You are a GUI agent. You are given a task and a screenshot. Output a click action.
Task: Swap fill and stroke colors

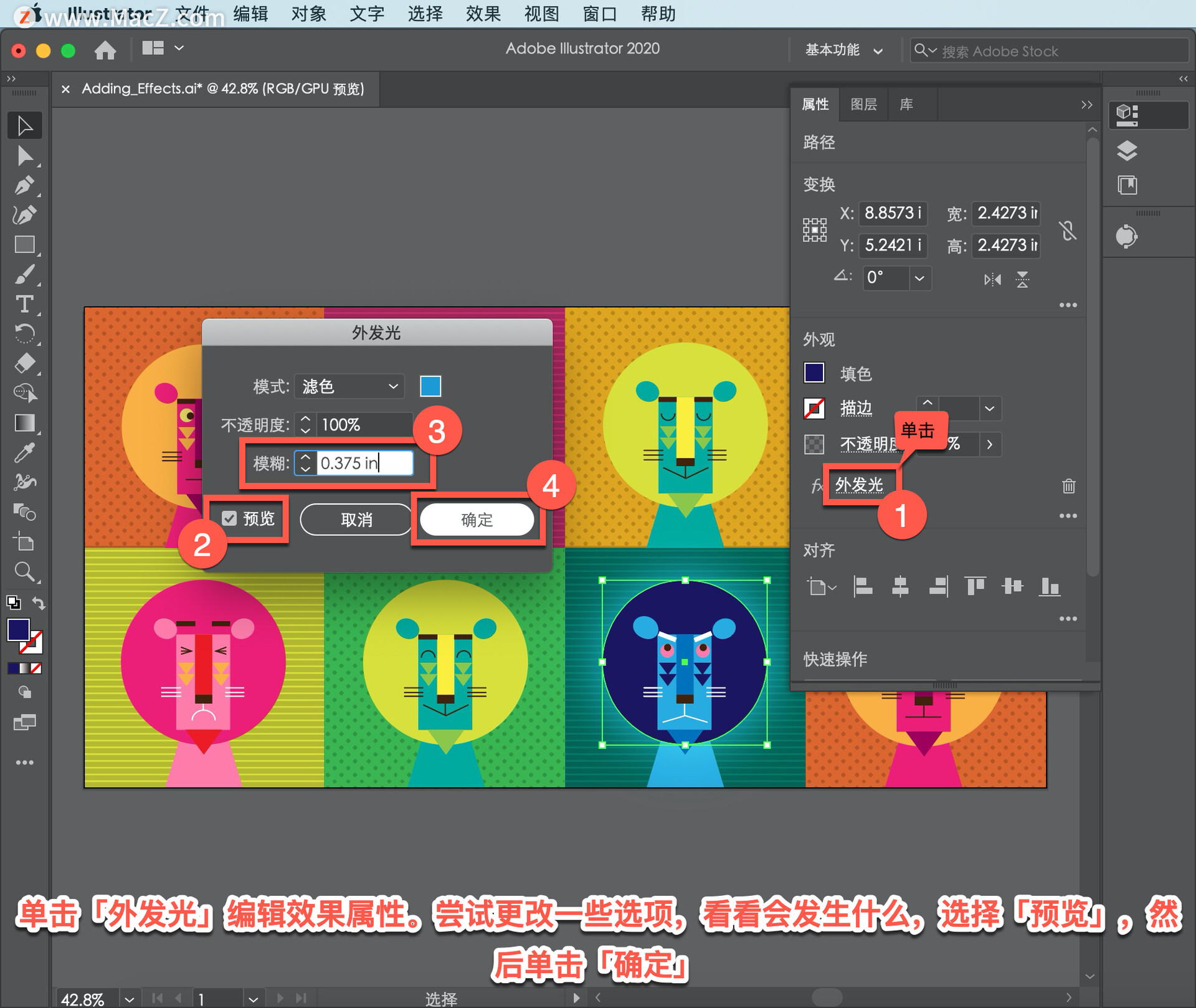[x=39, y=604]
